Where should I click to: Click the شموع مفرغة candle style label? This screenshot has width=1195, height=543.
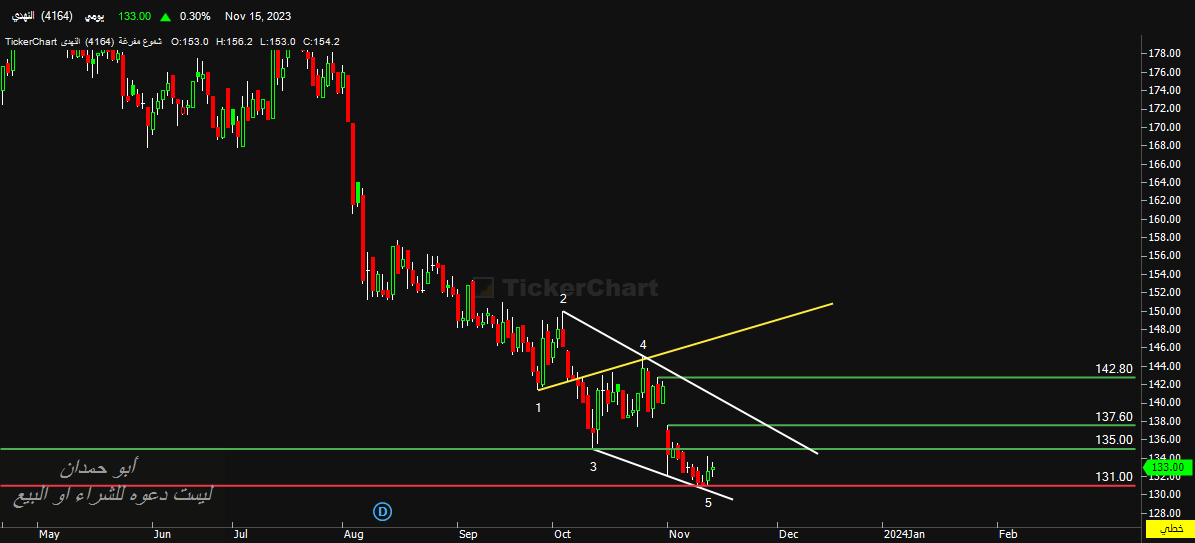click(x=141, y=42)
